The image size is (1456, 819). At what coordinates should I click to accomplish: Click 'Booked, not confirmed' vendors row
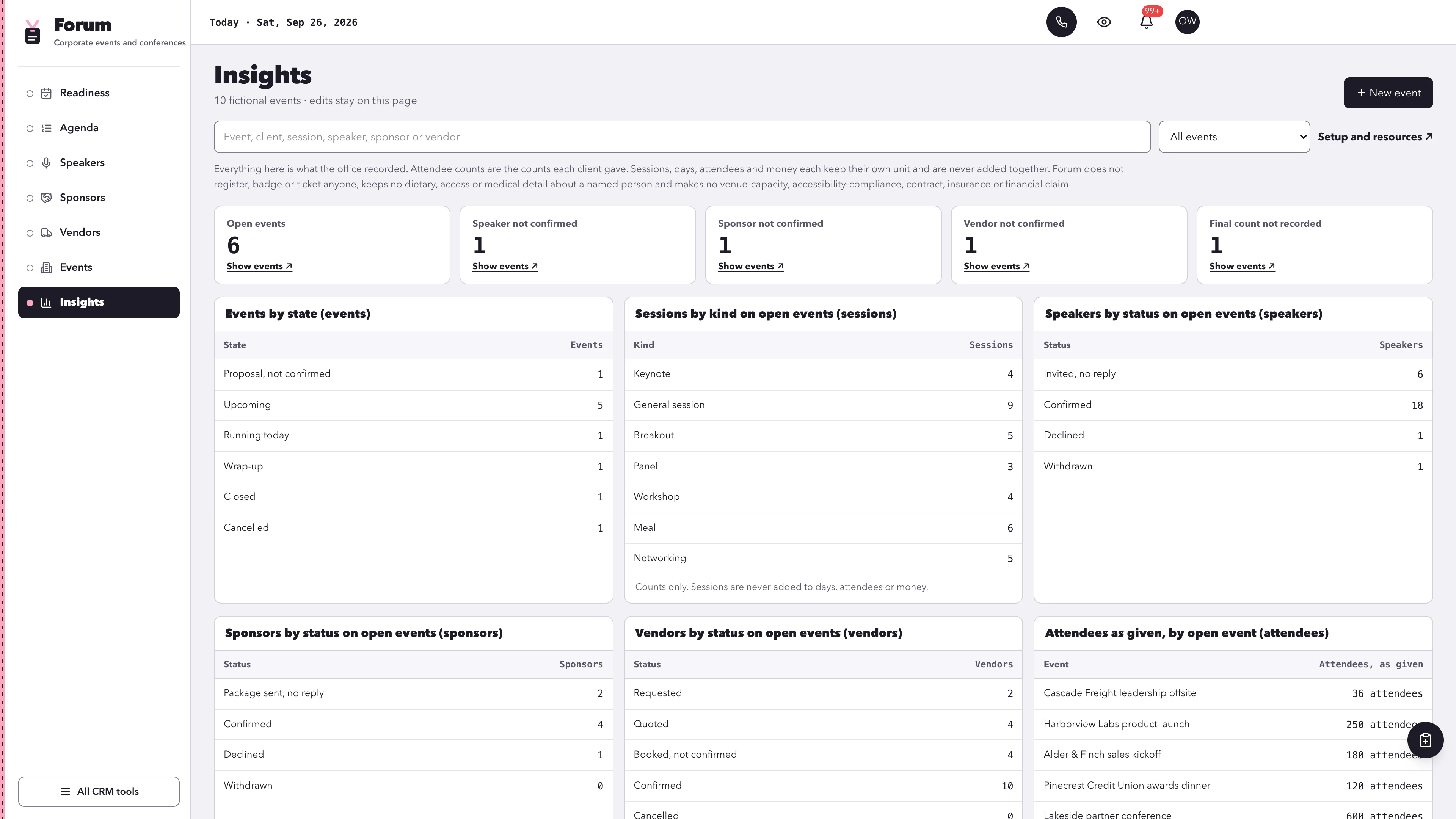[823, 755]
